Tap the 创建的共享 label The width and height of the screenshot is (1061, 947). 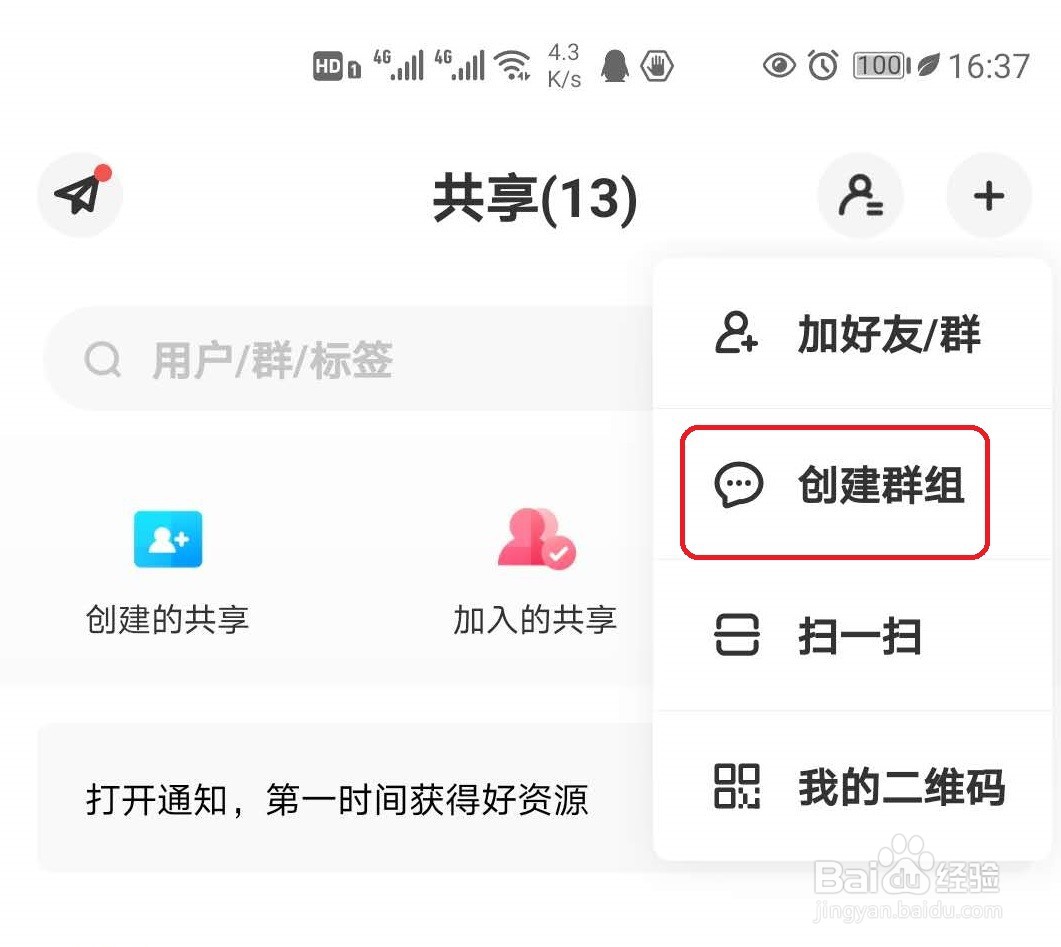tap(167, 619)
